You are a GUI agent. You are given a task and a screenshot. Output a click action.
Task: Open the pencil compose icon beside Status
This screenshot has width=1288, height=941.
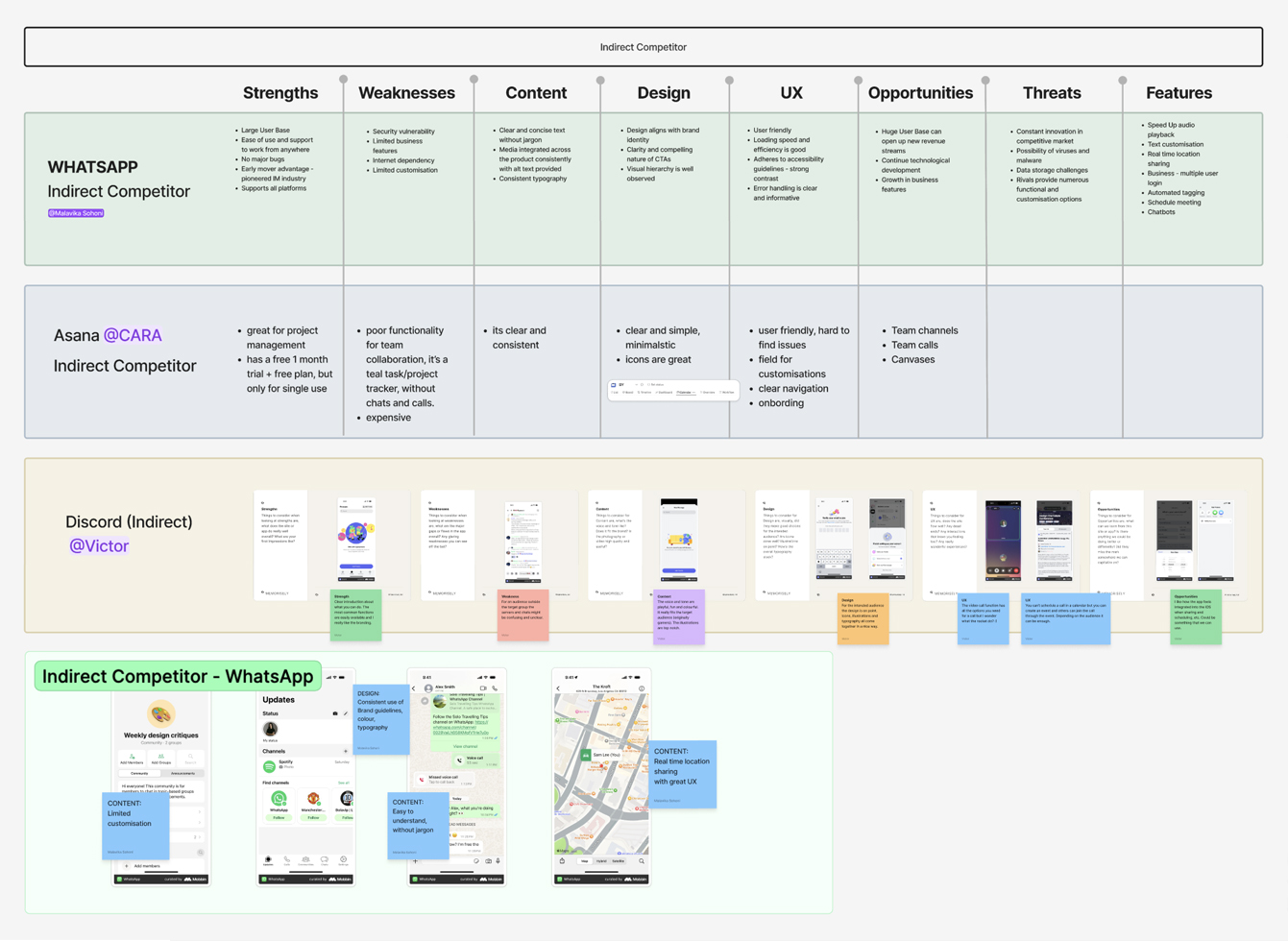tap(346, 713)
